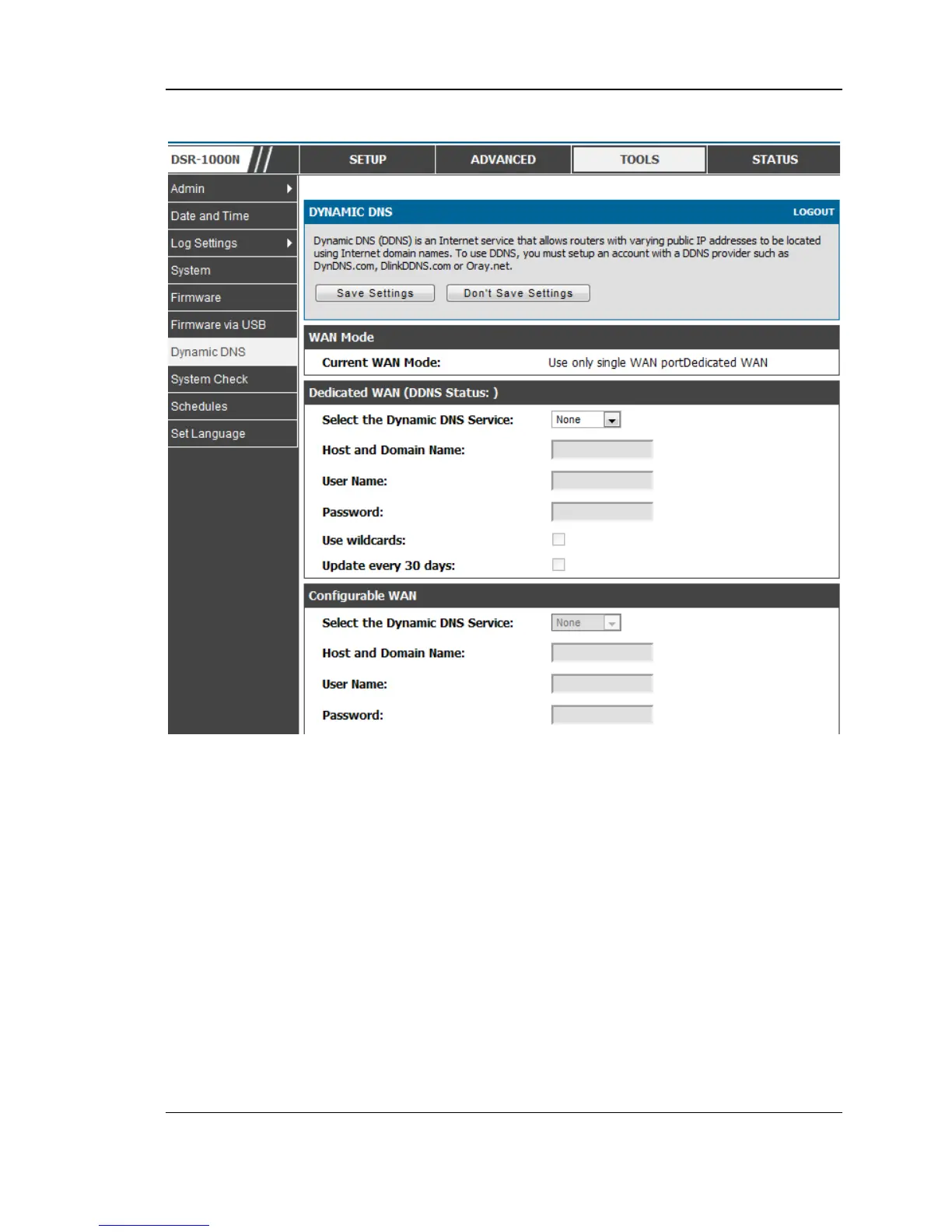Go to the Firmware page
Viewport: 952px width, 1232px height.
(x=233, y=298)
